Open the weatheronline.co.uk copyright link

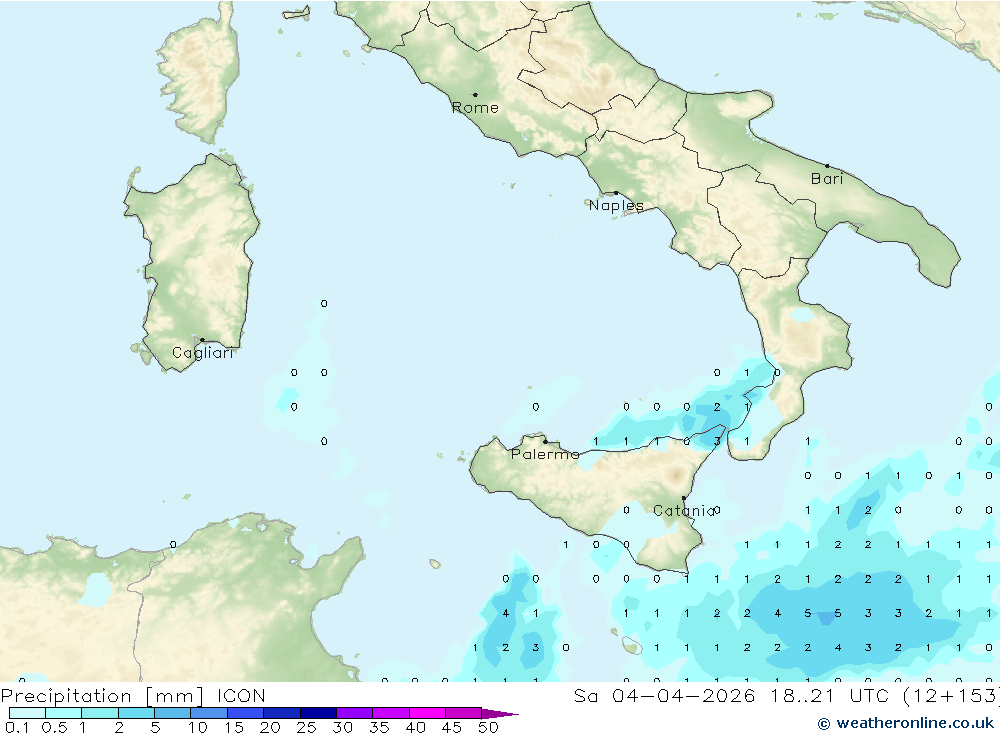click(906, 723)
